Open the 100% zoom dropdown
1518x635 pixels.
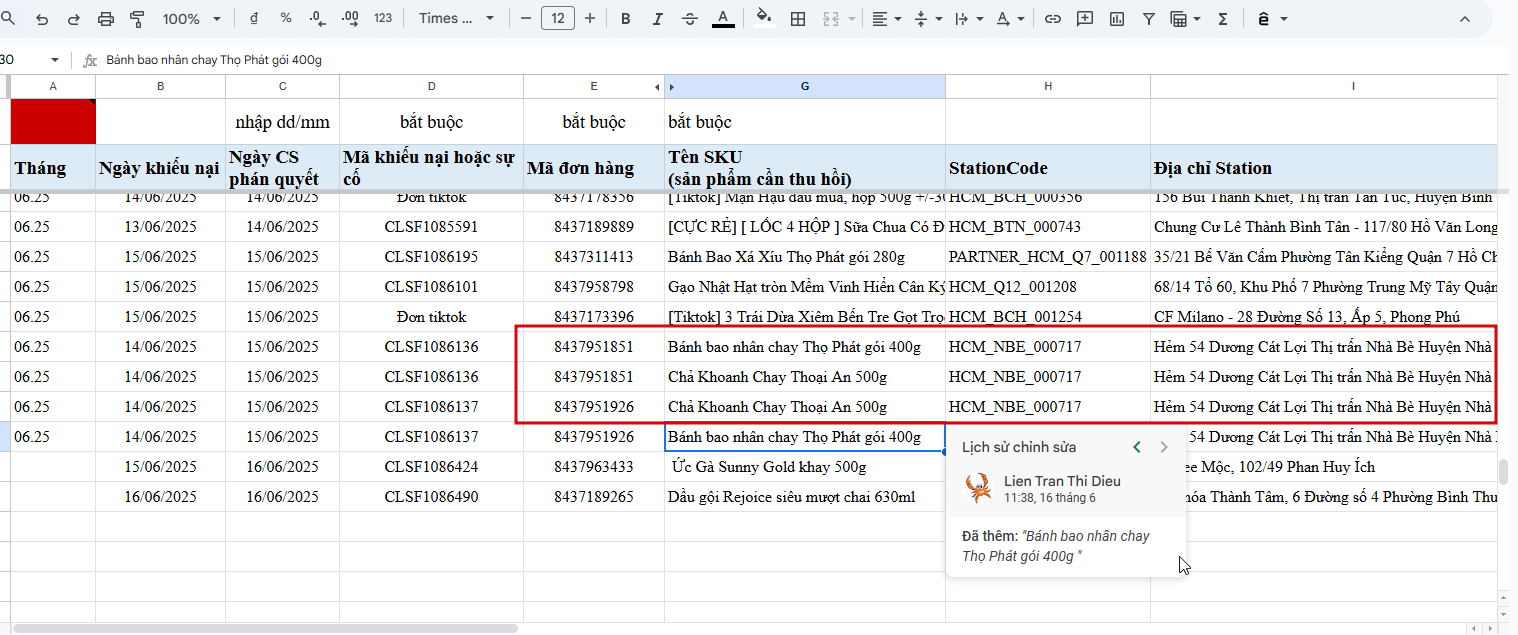tap(193, 19)
